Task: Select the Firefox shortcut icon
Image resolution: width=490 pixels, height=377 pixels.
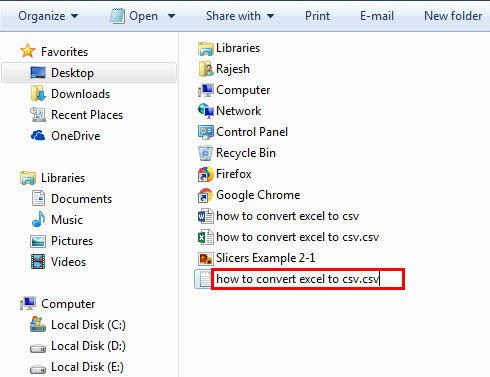Action: [205, 174]
